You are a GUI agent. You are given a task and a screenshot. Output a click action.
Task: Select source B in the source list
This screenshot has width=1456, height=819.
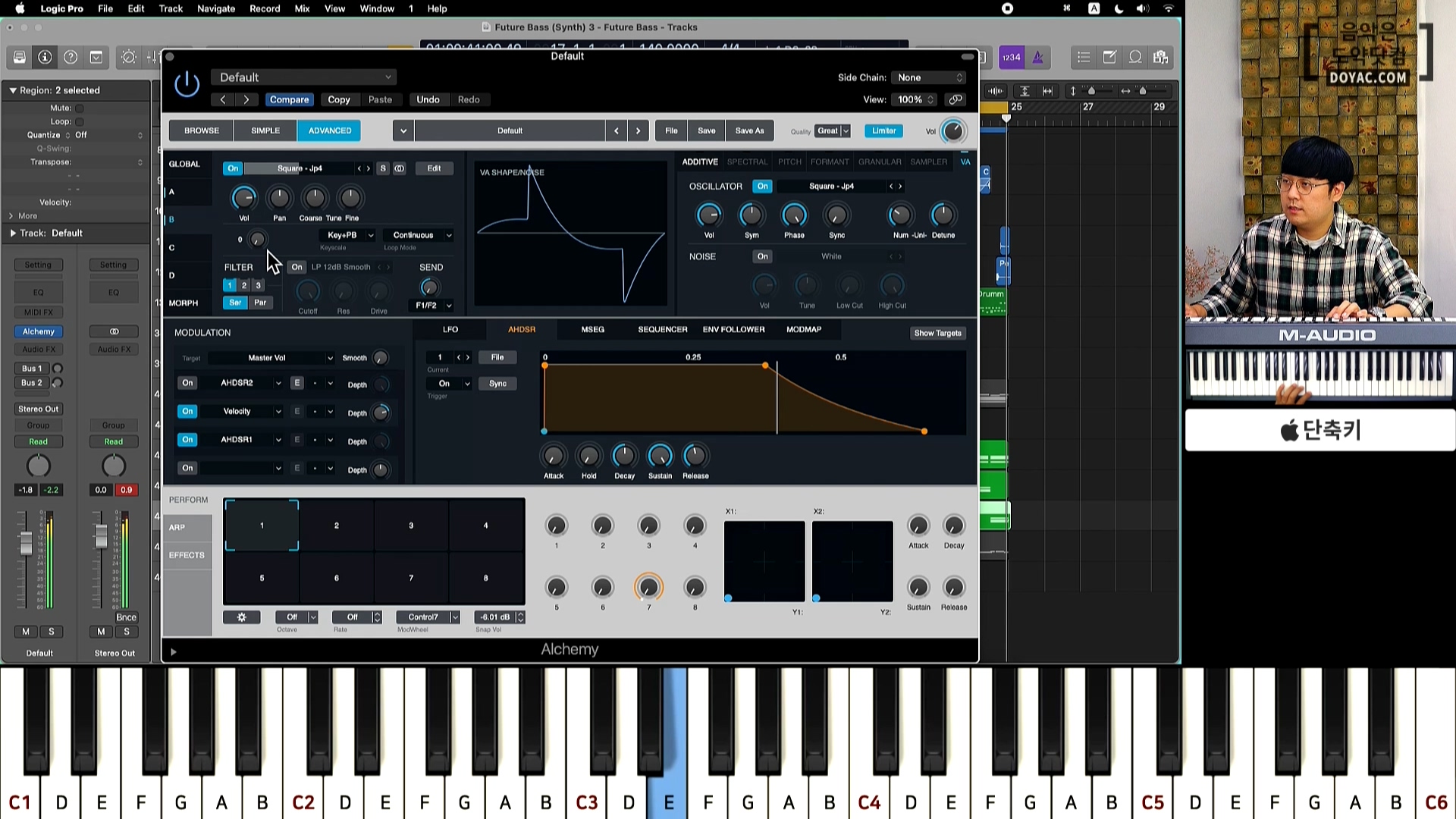click(x=171, y=219)
